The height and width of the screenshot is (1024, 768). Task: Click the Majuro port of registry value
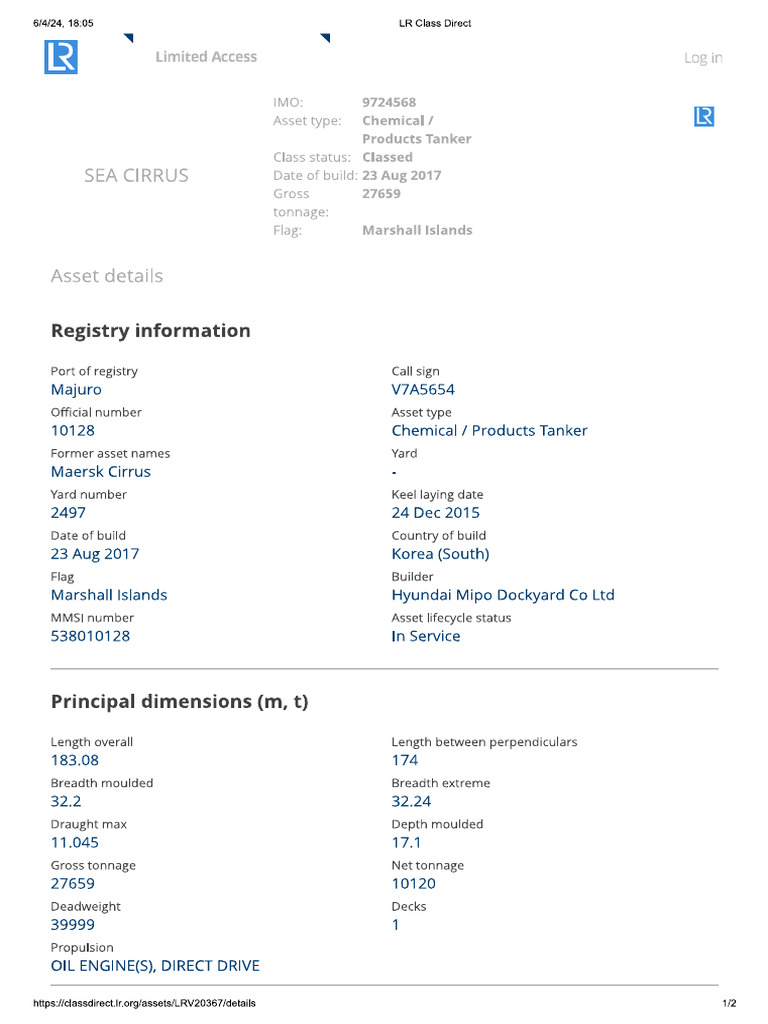[x=76, y=389]
